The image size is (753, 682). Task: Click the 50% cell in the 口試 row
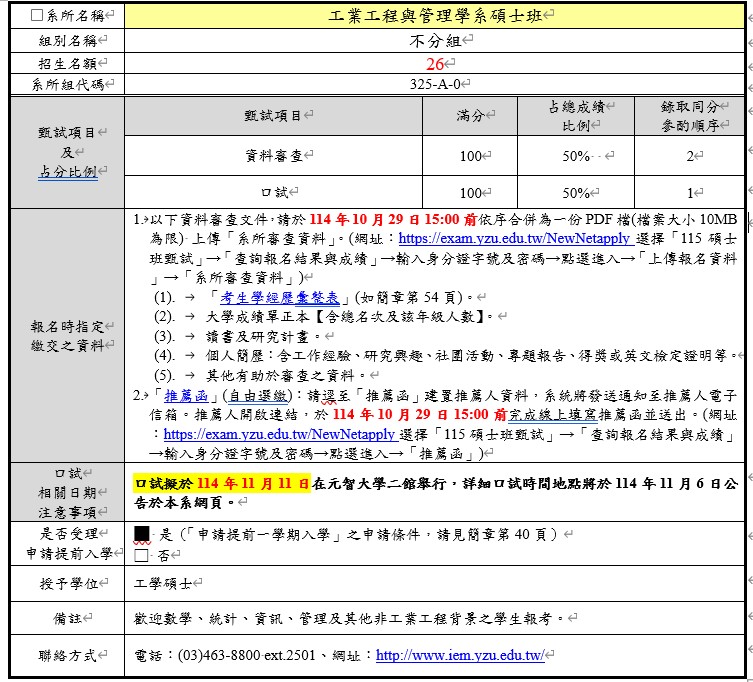pyautogui.click(x=576, y=193)
